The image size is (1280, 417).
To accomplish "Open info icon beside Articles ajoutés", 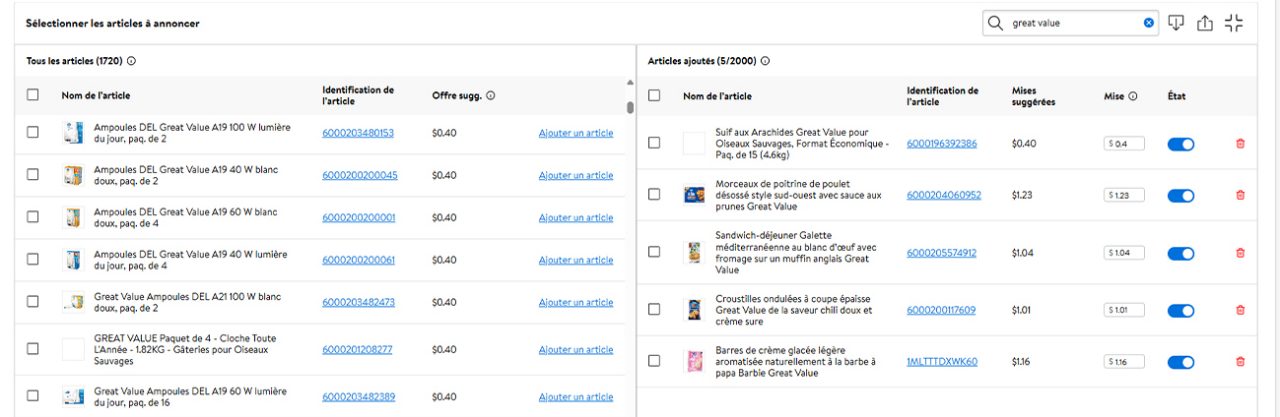I will tap(765, 61).
